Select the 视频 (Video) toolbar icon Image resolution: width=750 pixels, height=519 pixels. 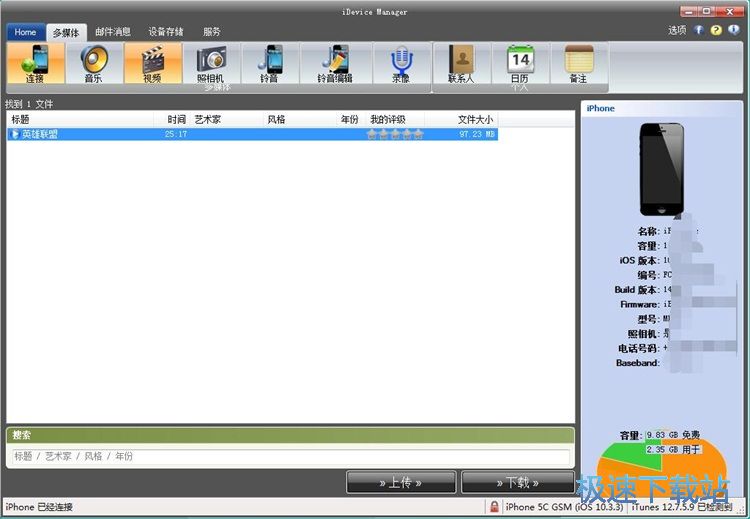pyautogui.click(x=153, y=64)
